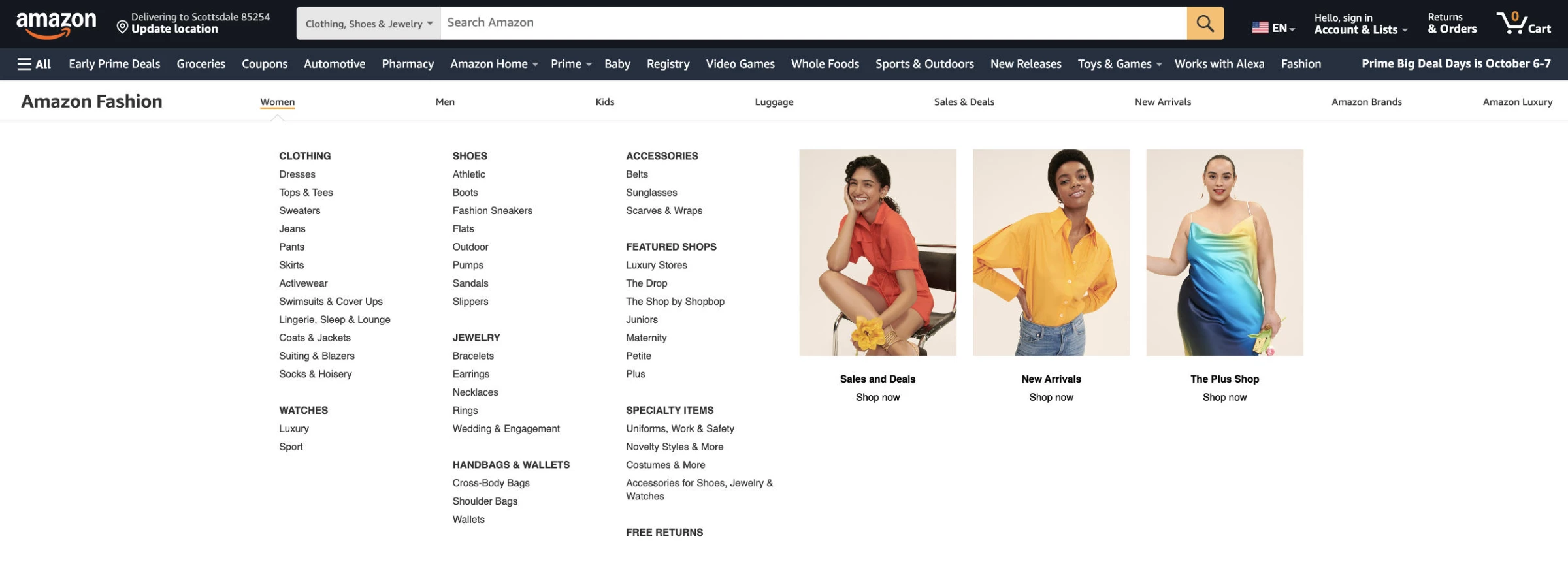Open Clothing, Shoes & Jewelry search category dropdown
Screen dimensions: 1568x566
[368, 24]
